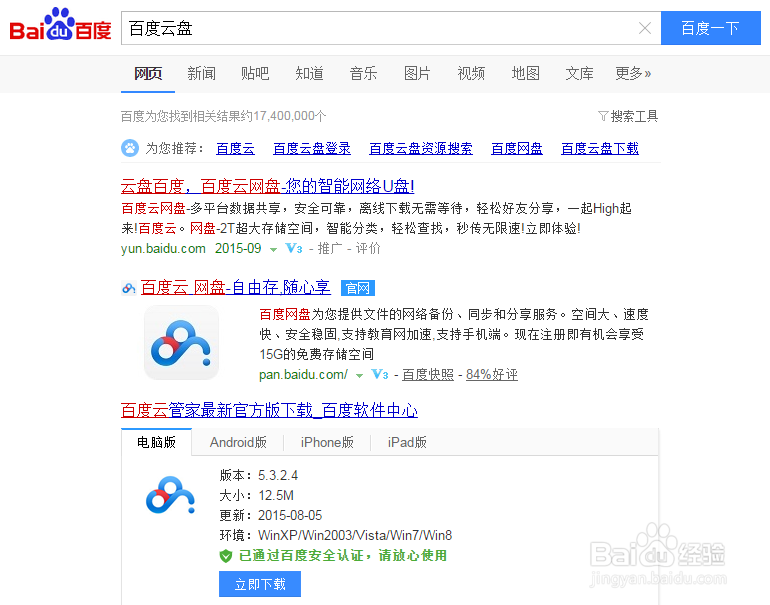The image size is (770, 605).
Task: Expand the 更多» menu
Action: click(x=633, y=74)
